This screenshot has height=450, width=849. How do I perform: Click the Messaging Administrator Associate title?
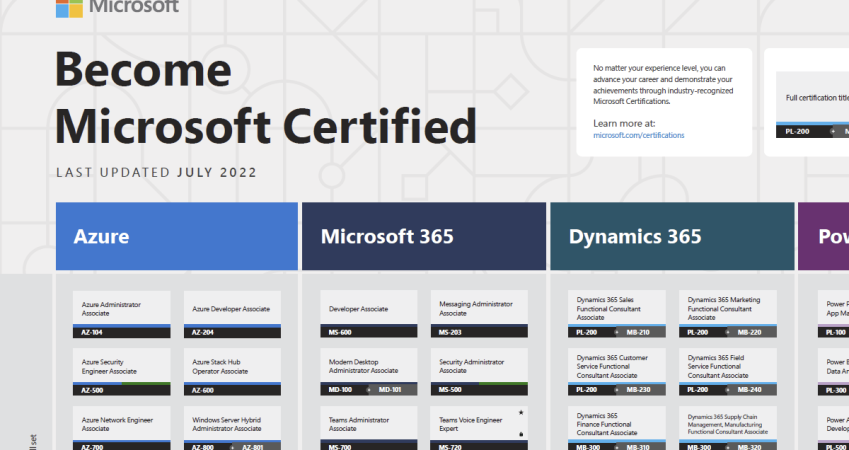click(475, 309)
